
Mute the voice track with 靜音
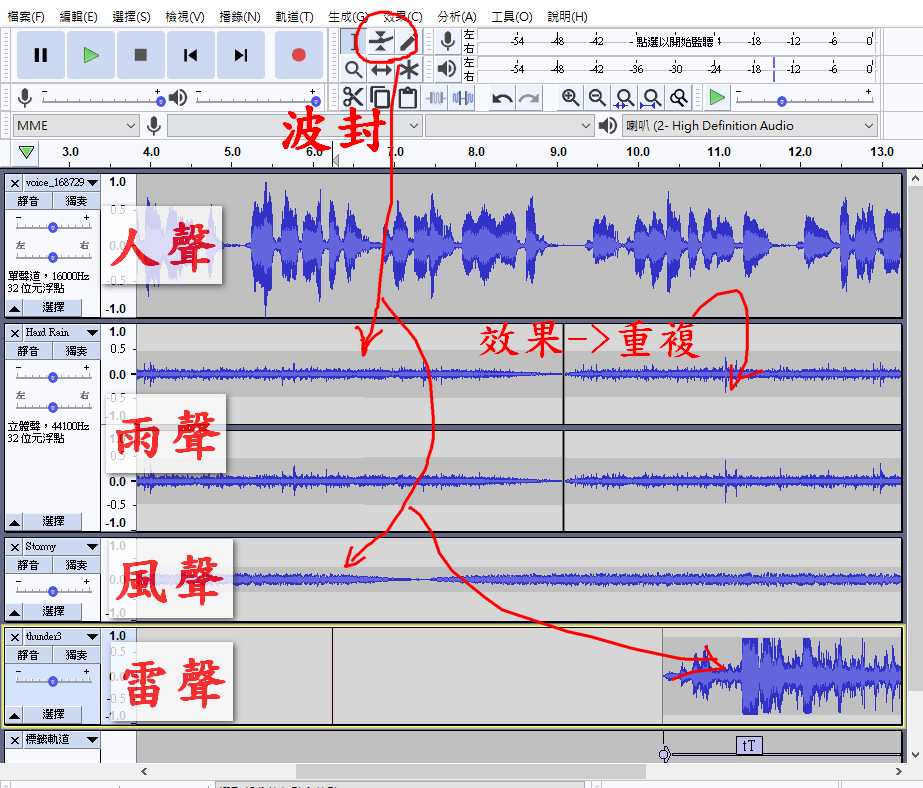tap(28, 201)
